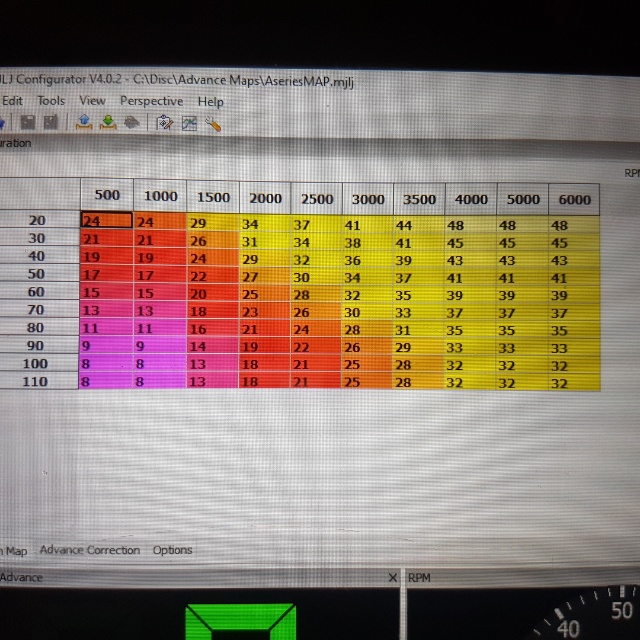Select the load row header 20

[38, 220]
